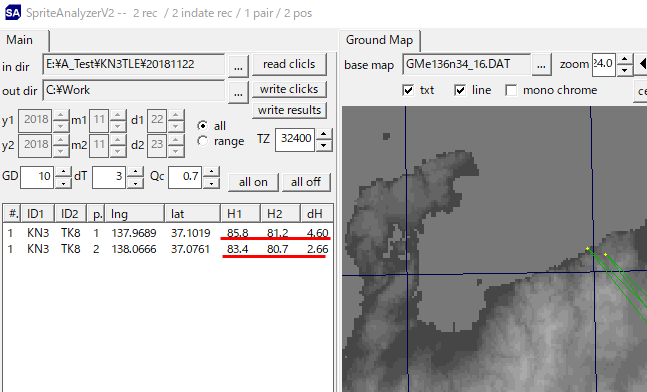Select the range radio button
This screenshot has height=392, width=647.
click(202, 141)
